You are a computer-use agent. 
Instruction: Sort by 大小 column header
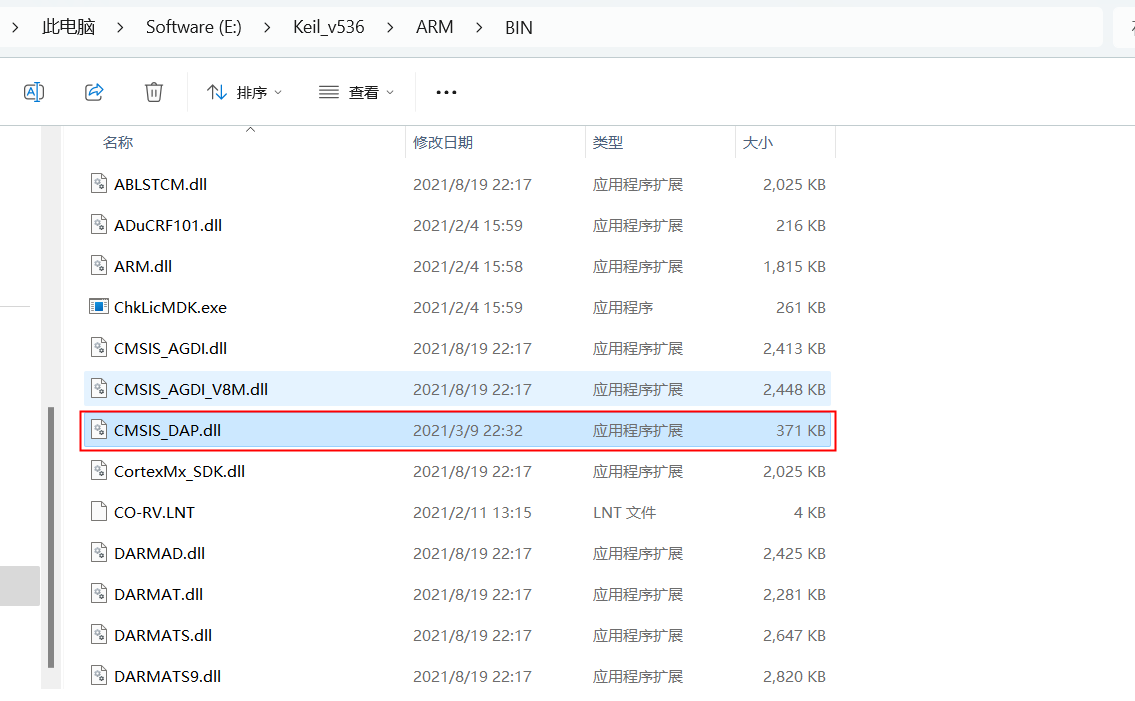click(x=757, y=143)
